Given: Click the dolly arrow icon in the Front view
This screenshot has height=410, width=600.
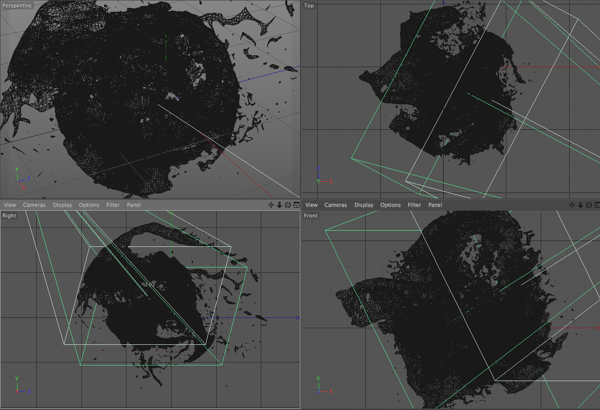Looking at the screenshot, I should click(x=580, y=205).
